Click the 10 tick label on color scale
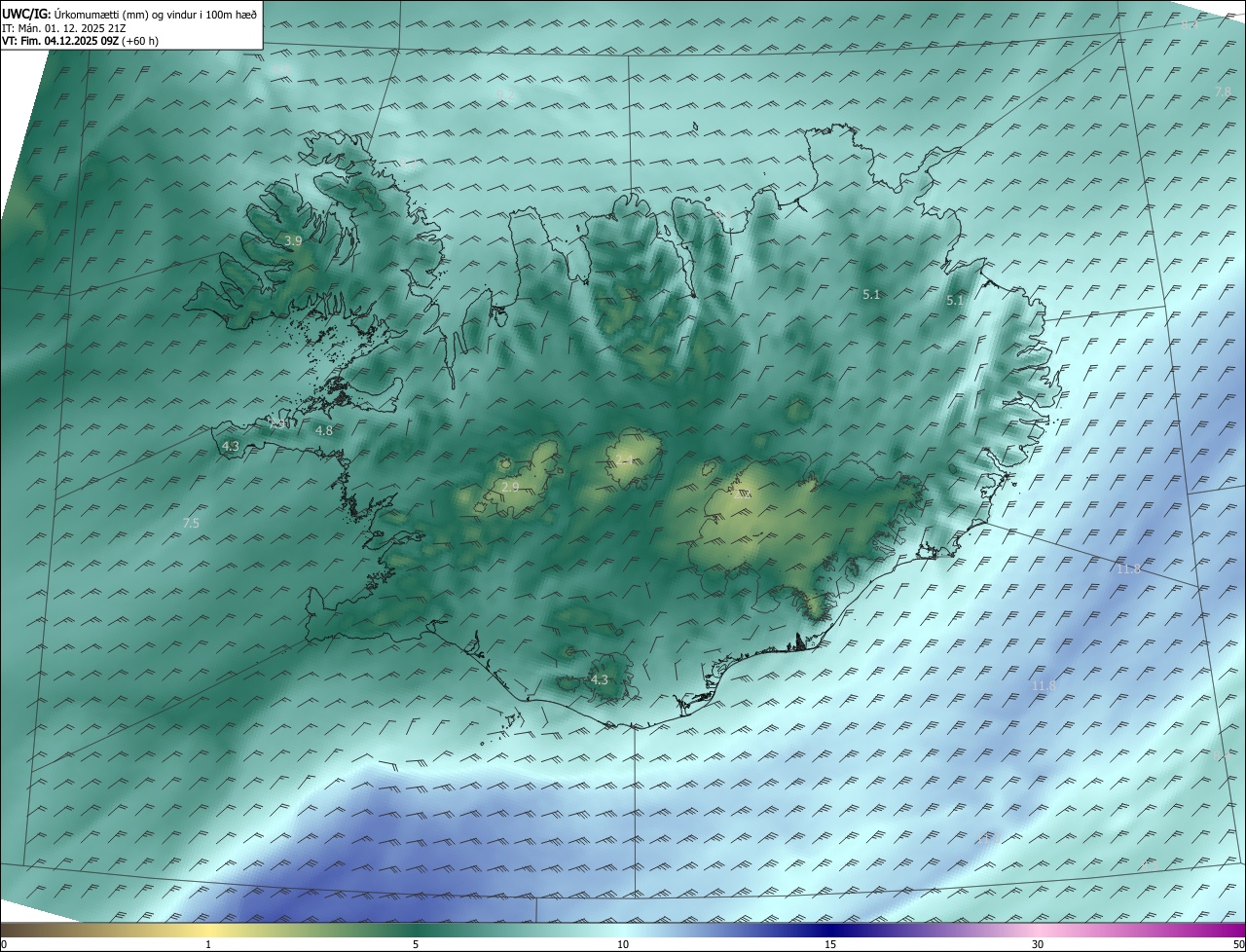 [623, 944]
